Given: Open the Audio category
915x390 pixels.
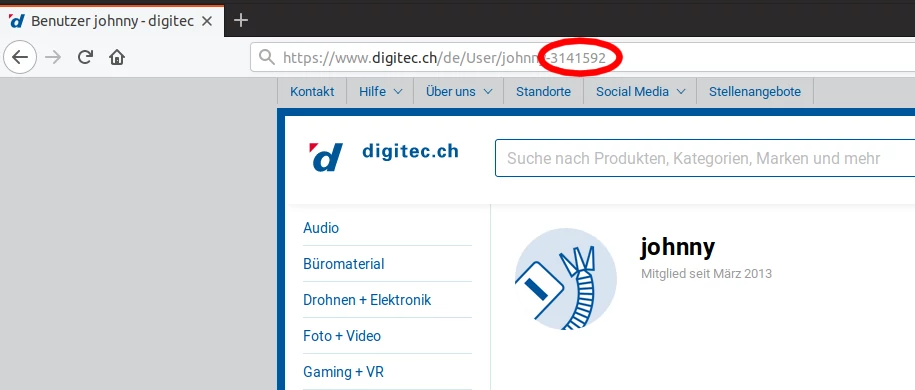Looking at the screenshot, I should coord(321,228).
